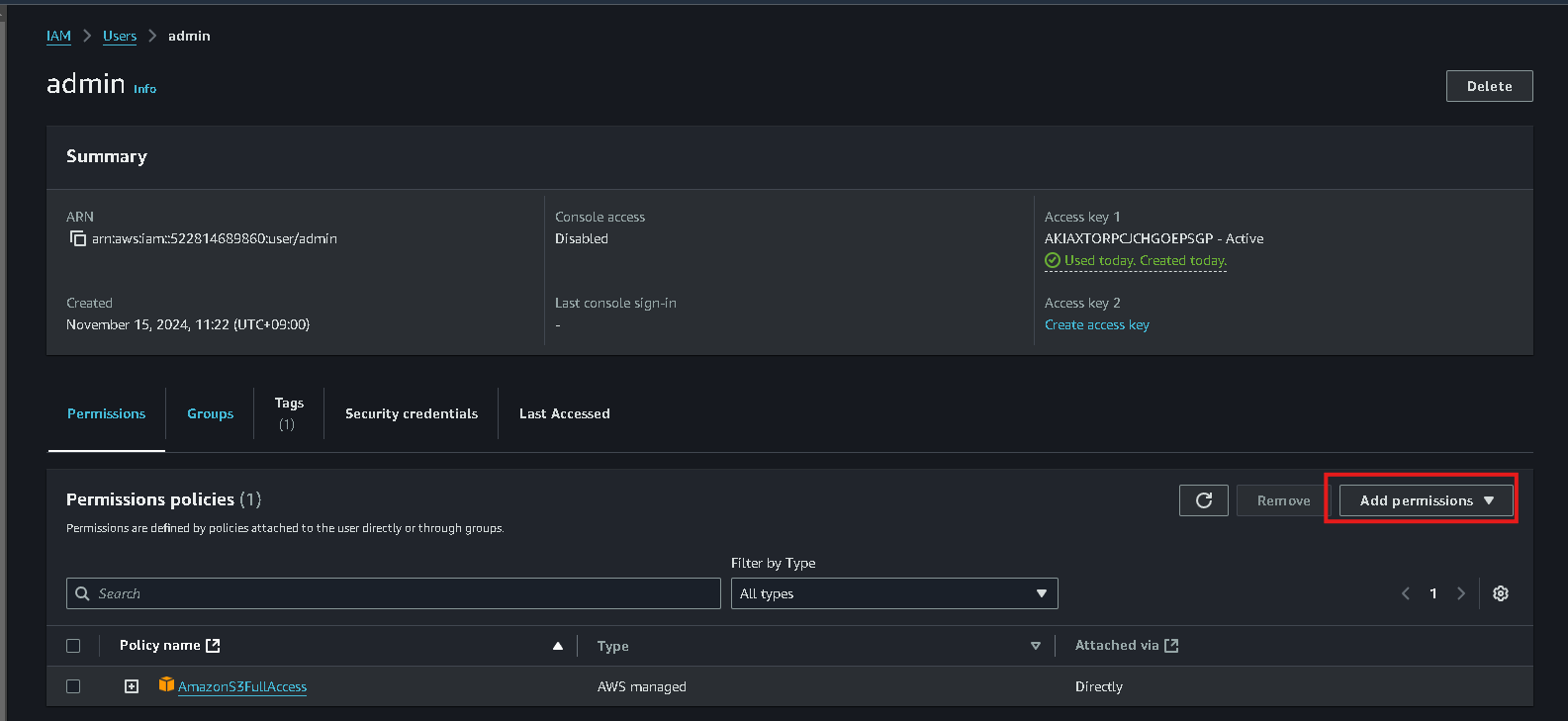Switch to the Security credentials tab
1568x721 pixels.
(412, 413)
